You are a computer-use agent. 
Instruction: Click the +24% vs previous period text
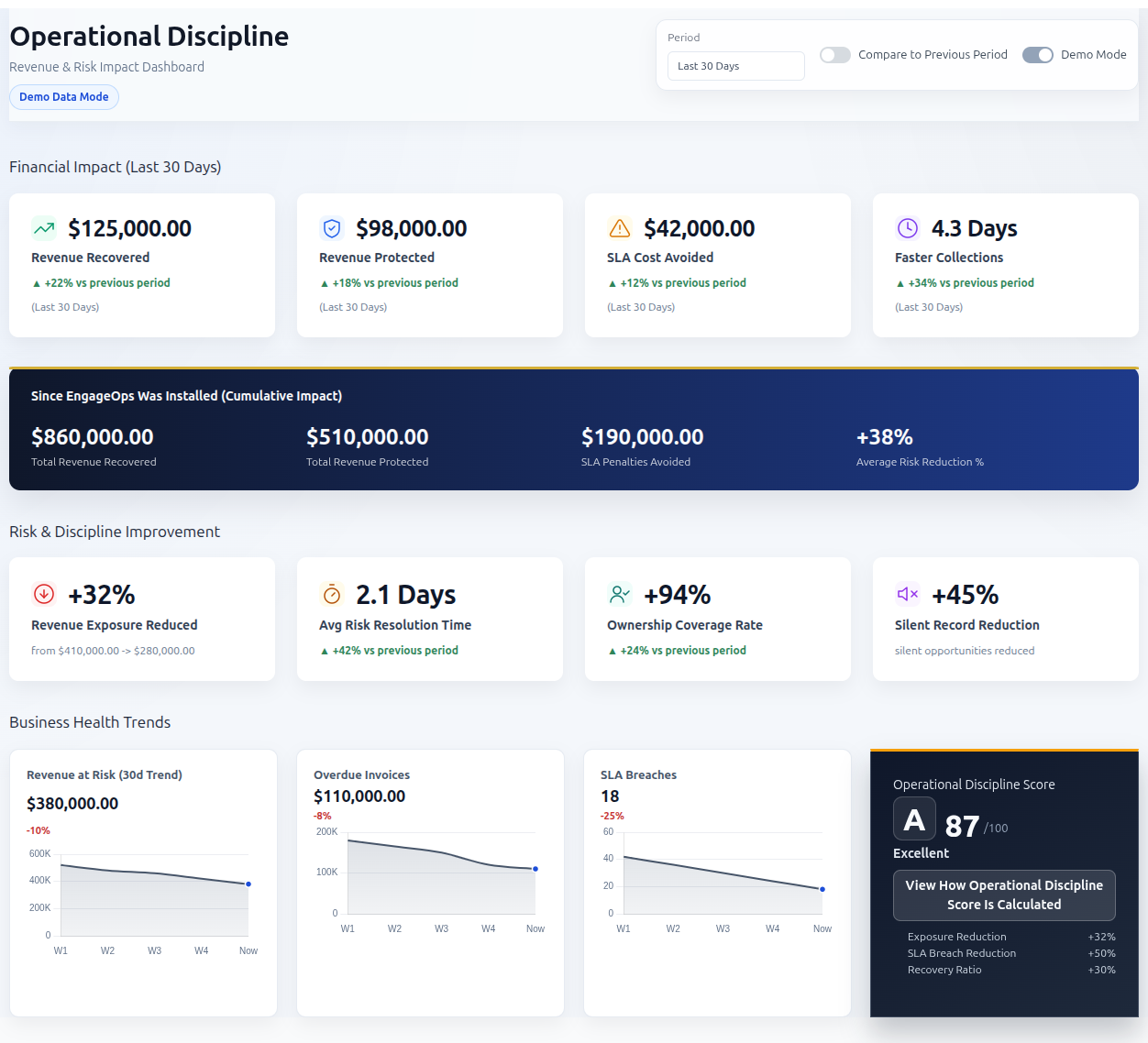677,651
